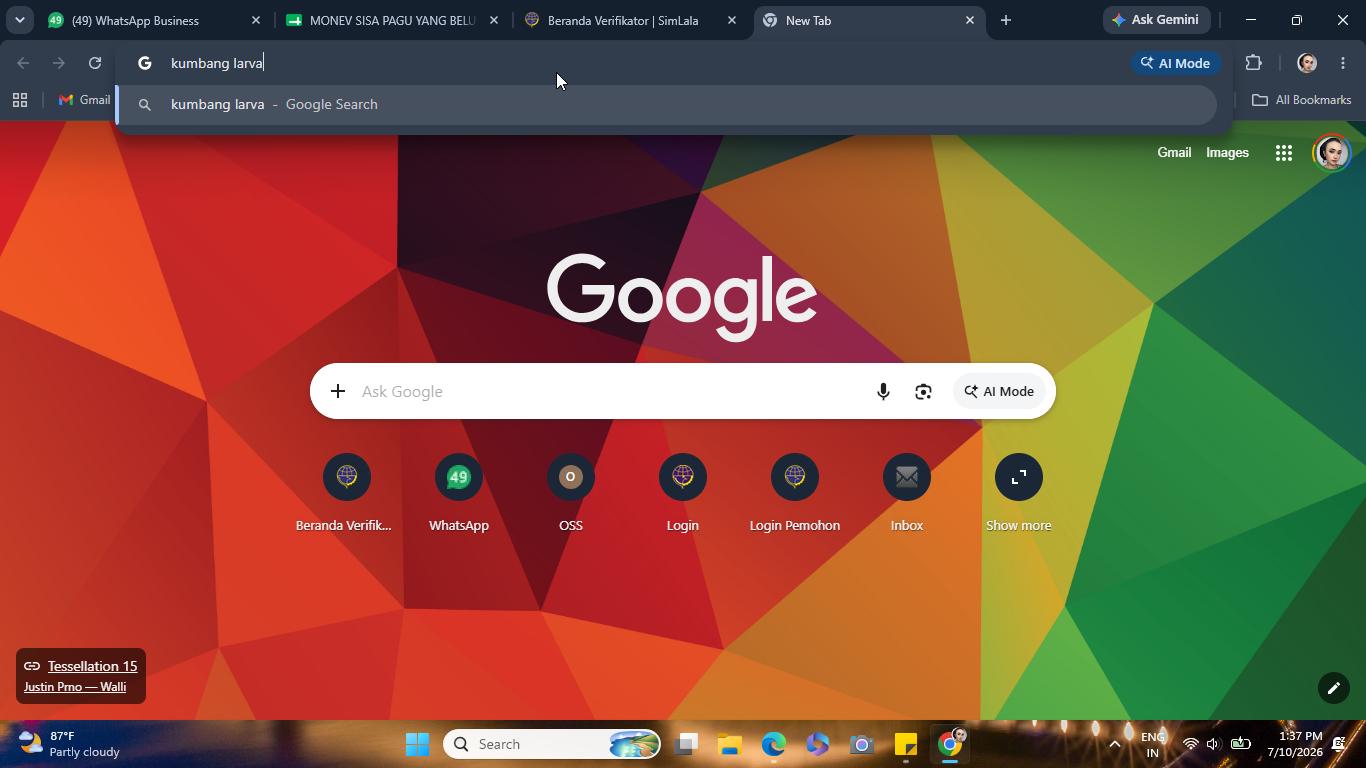Image resolution: width=1366 pixels, height=768 pixels.
Task: Open the Google apps launcher grid
Action: 1284,153
